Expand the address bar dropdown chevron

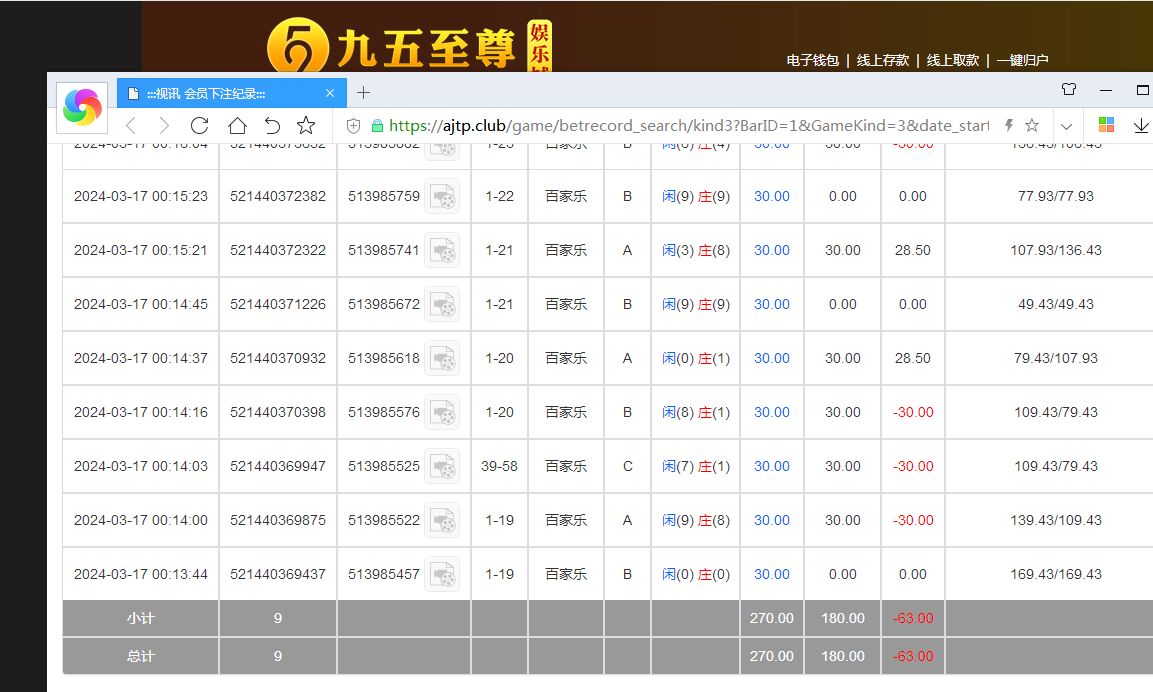1067,126
